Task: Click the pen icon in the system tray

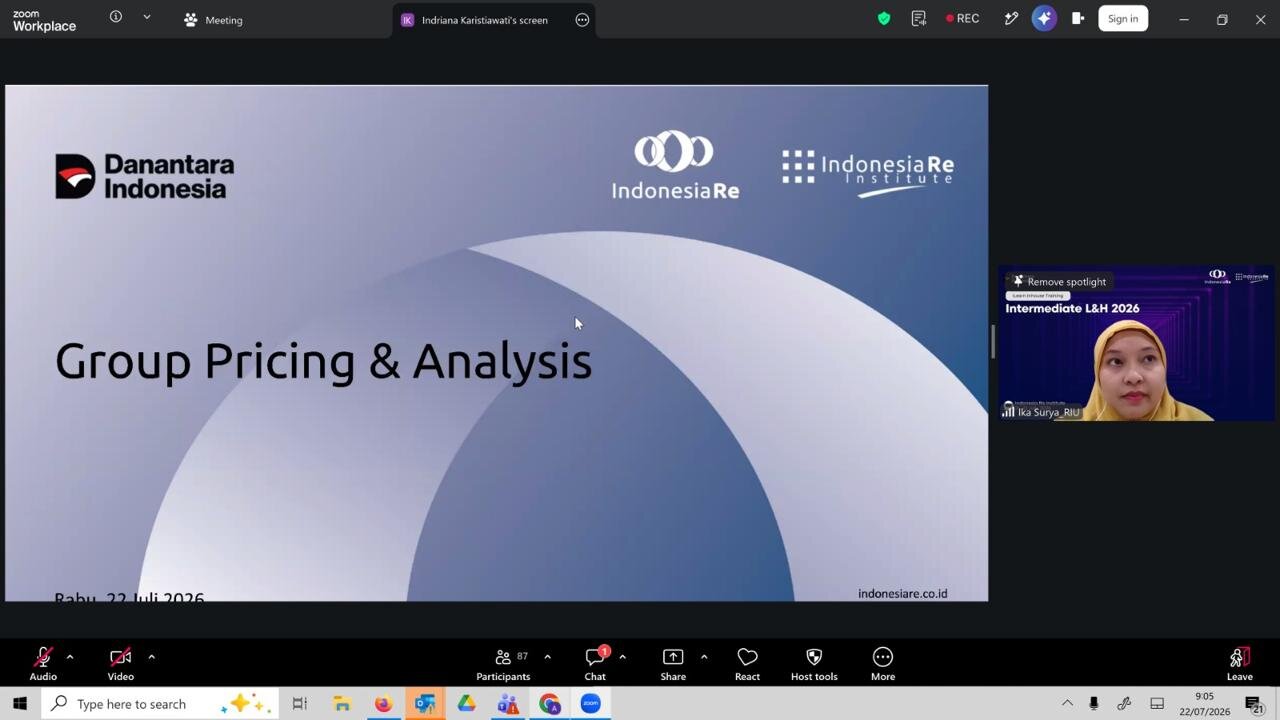Action: (x=1124, y=704)
